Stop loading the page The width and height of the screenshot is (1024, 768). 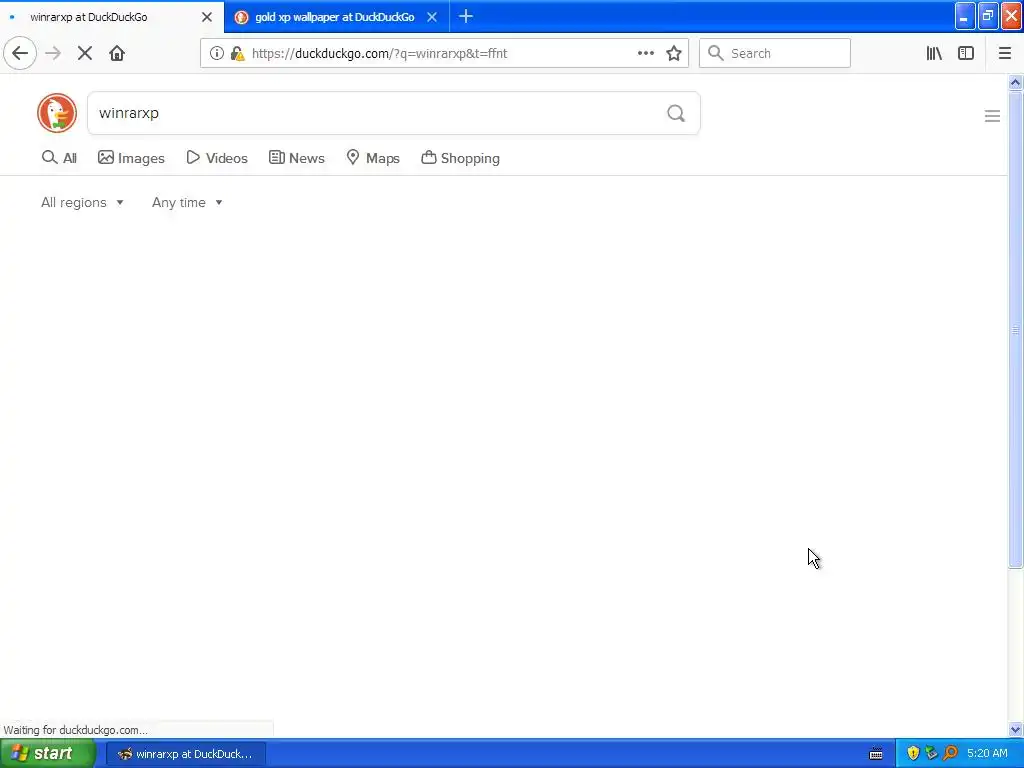point(85,53)
